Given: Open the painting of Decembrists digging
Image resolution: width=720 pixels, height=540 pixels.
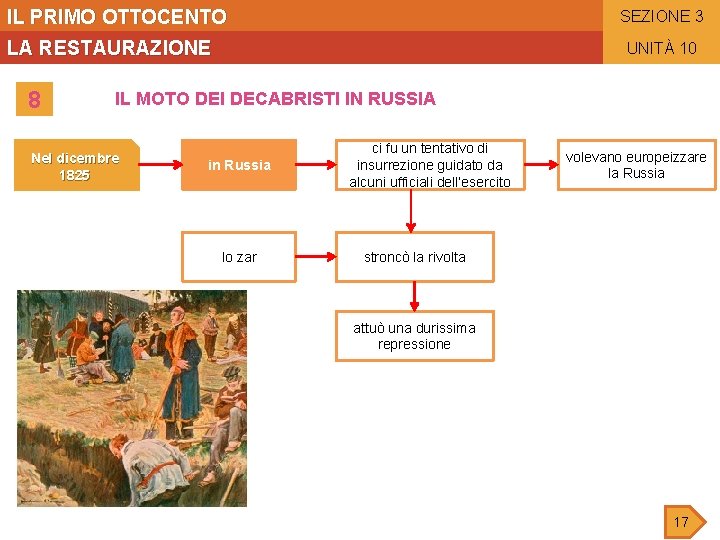Looking at the screenshot, I should [x=132, y=398].
